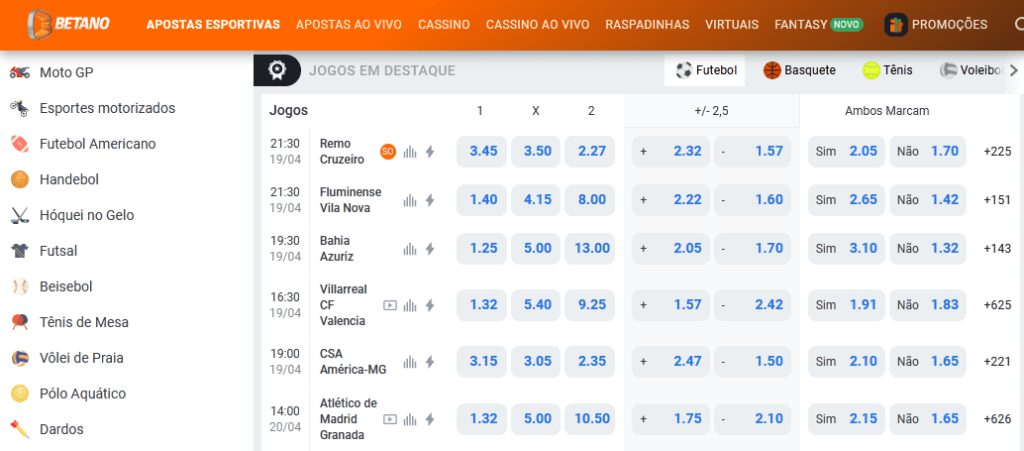The image size is (1024, 451).
Task: Click the Betano logo
Action: pos(68,24)
